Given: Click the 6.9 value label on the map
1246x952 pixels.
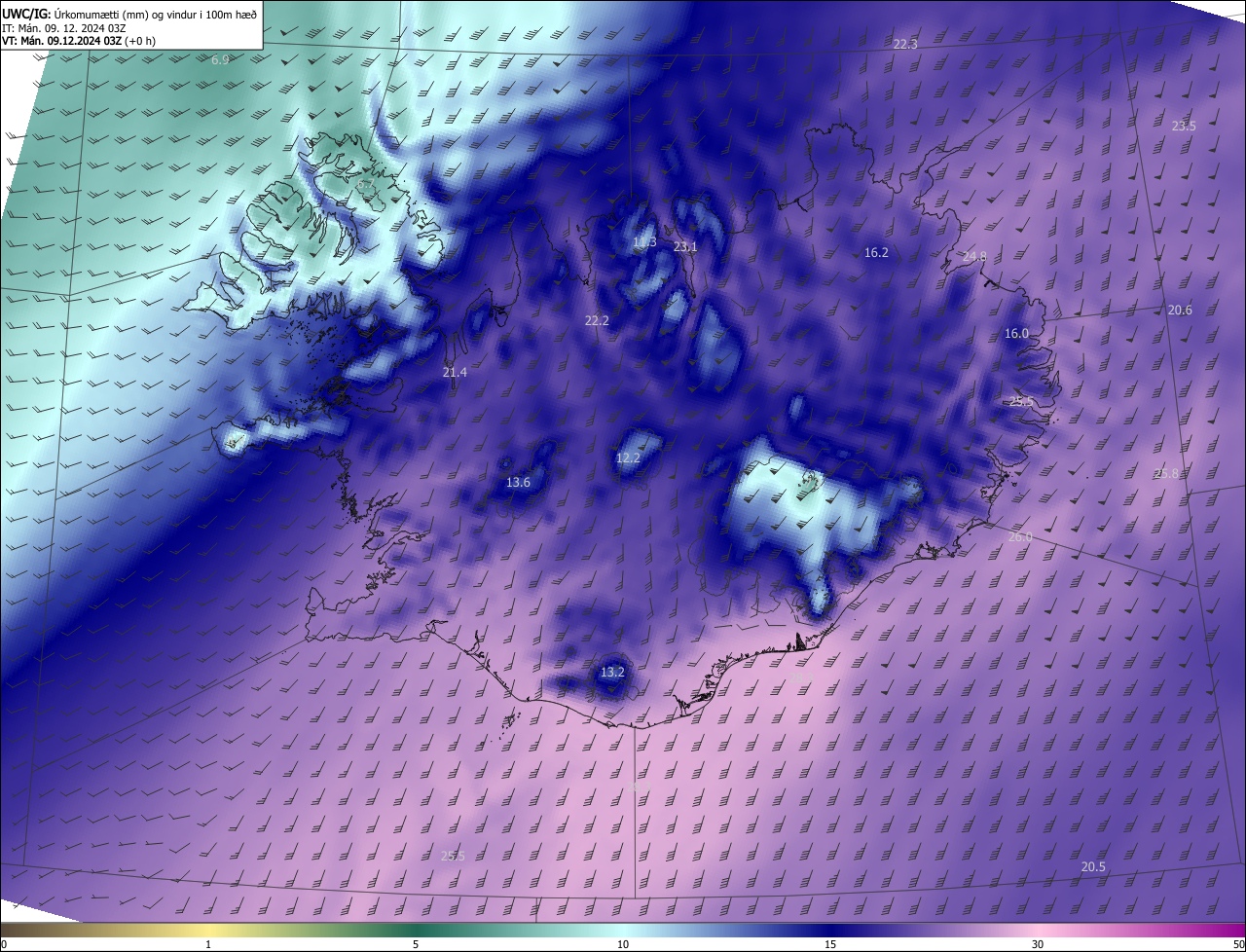Looking at the screenshot, I should pos(220,59).
